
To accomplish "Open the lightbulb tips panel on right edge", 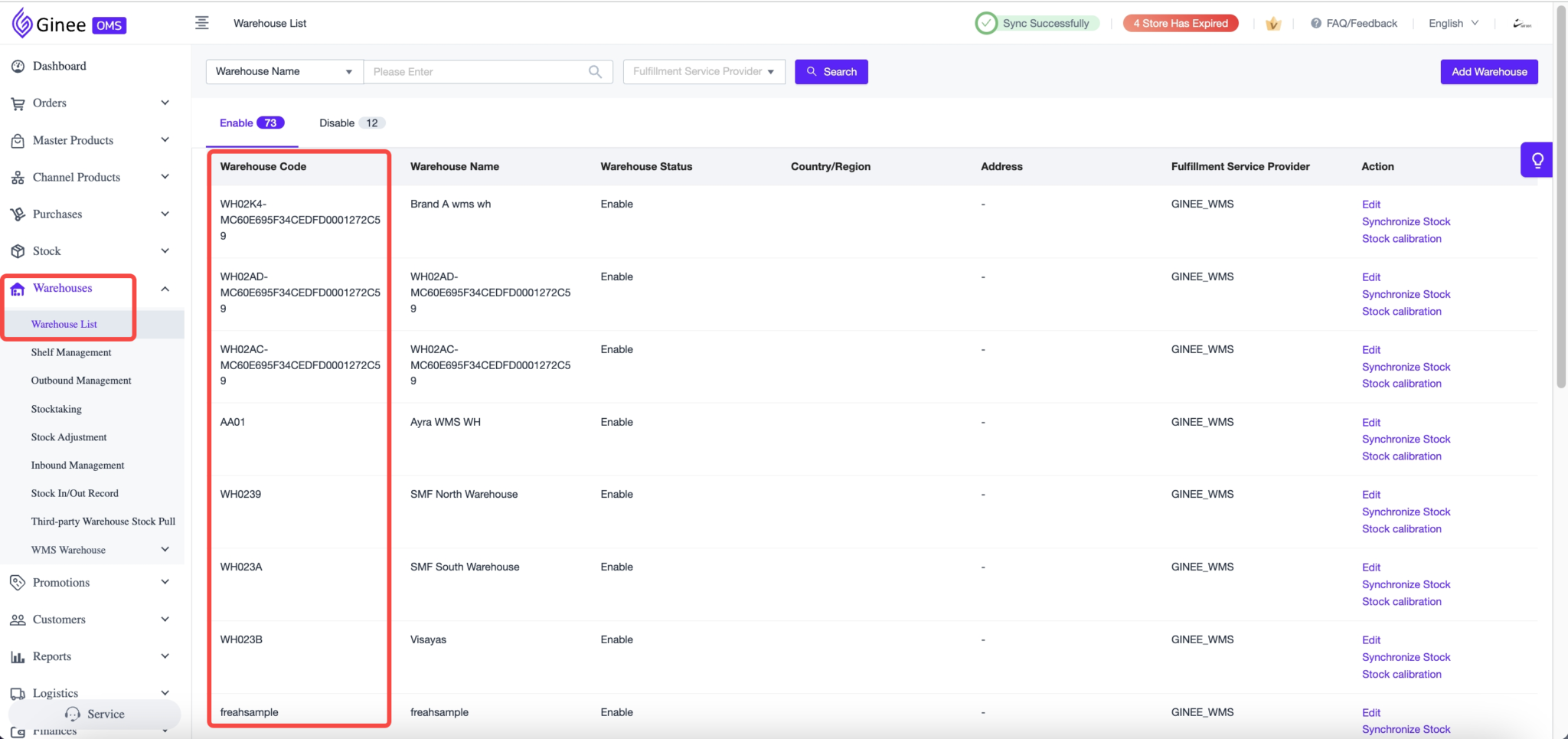I will click(1537, 159).
